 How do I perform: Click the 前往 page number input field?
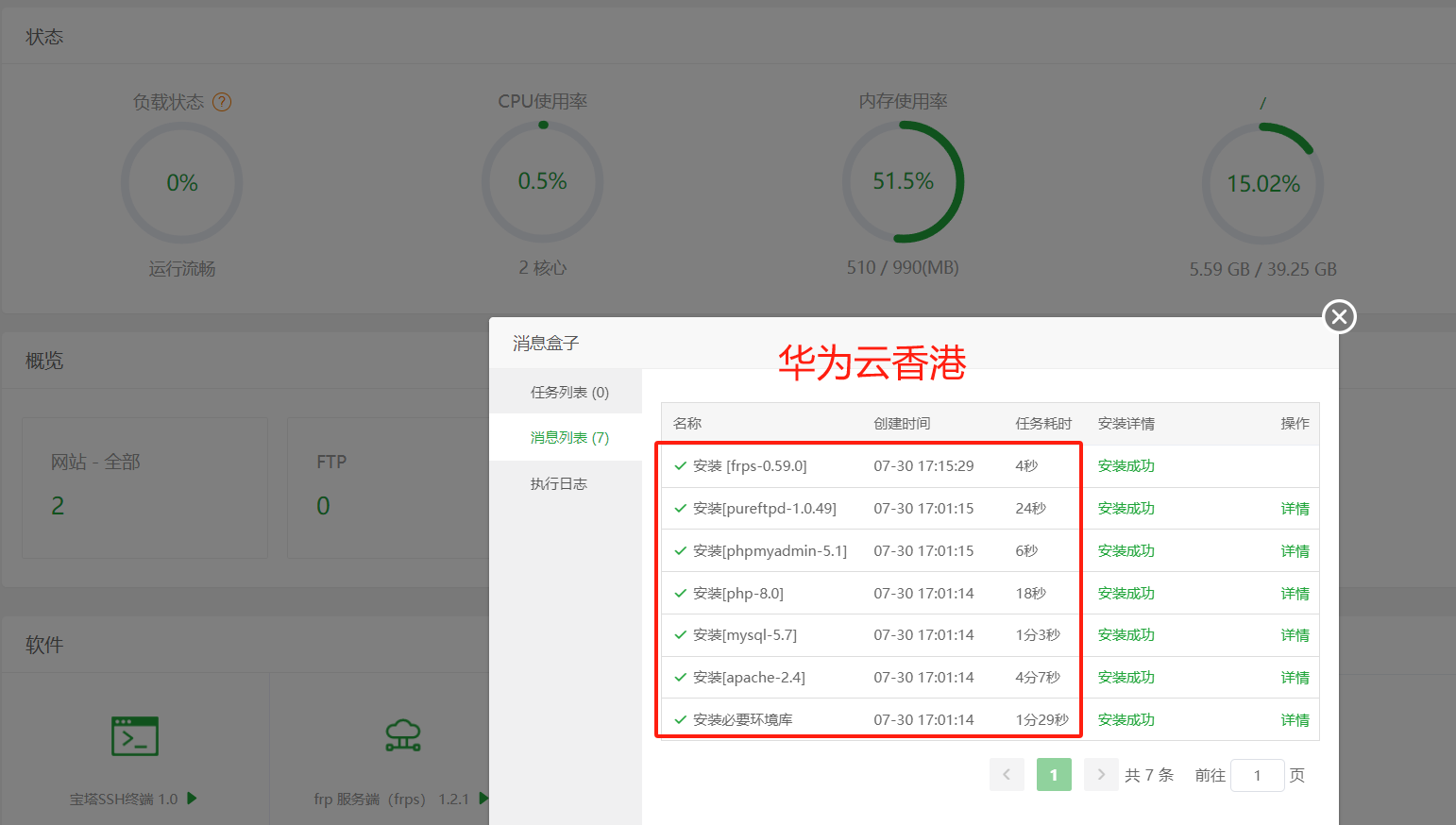point(1258,775)
